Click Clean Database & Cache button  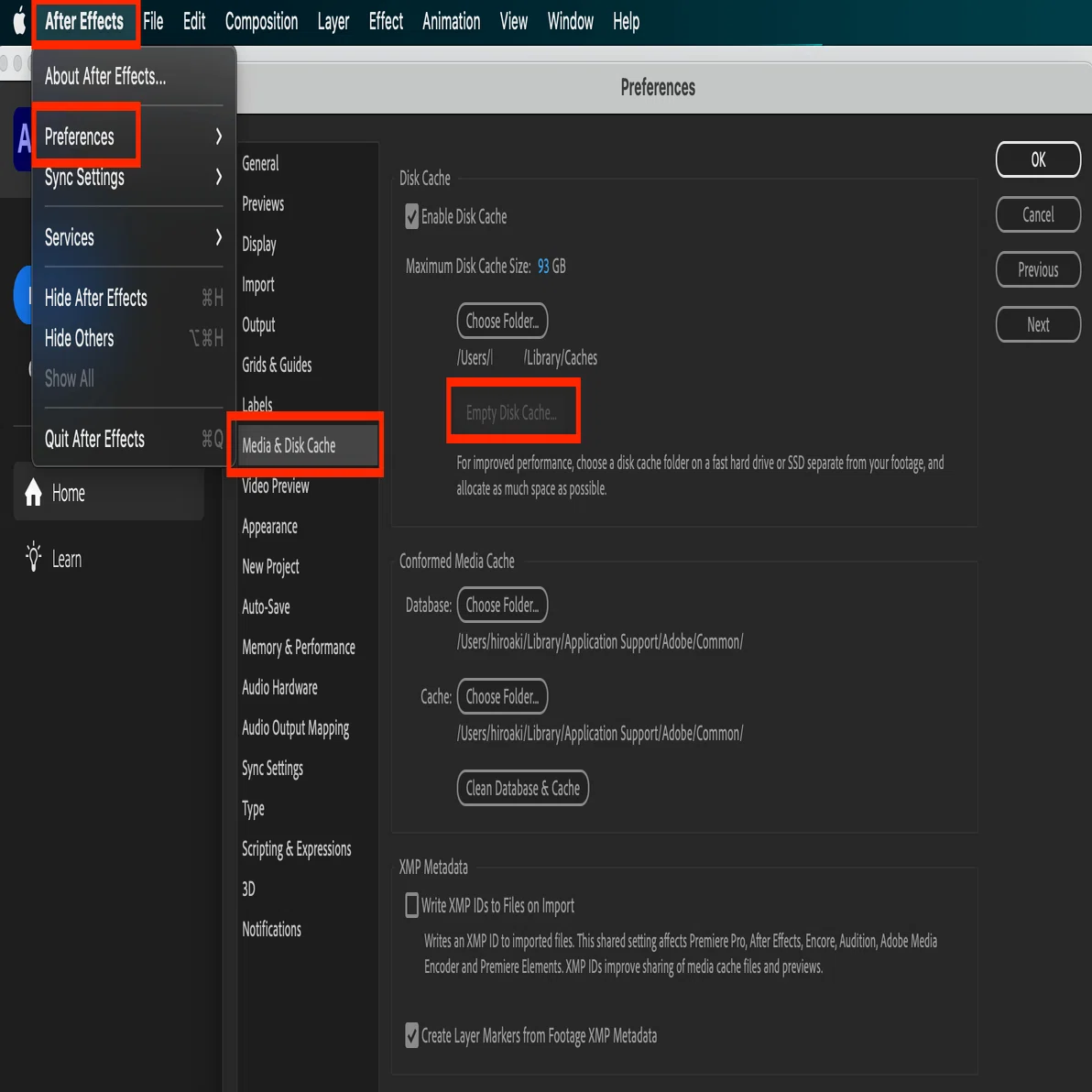(522, 789)
